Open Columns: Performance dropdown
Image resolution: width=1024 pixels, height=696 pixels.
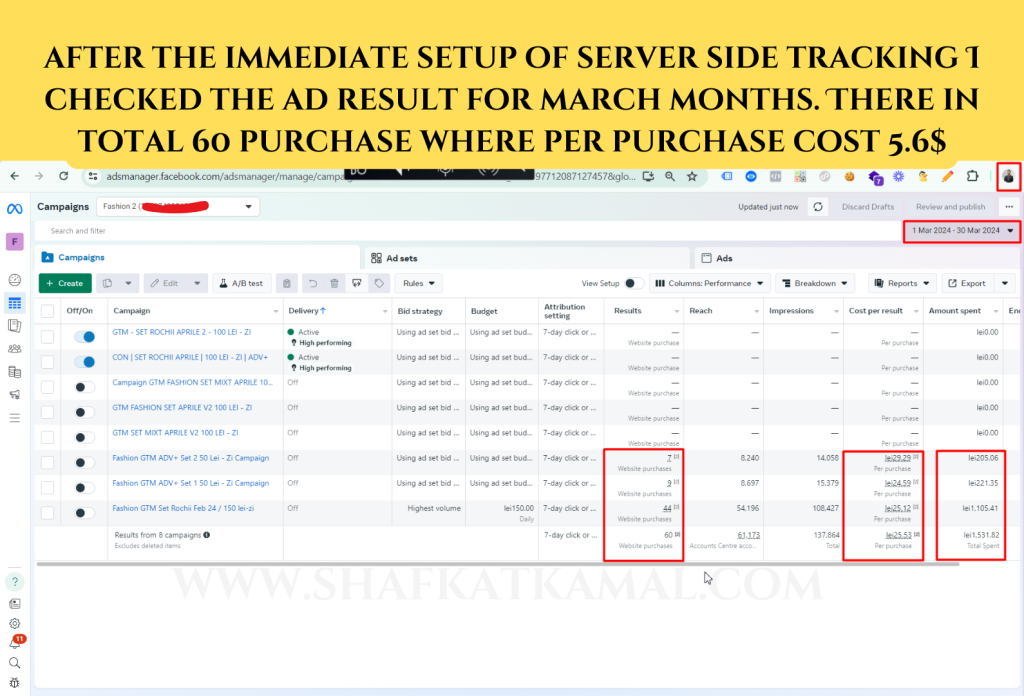(709, 283)
